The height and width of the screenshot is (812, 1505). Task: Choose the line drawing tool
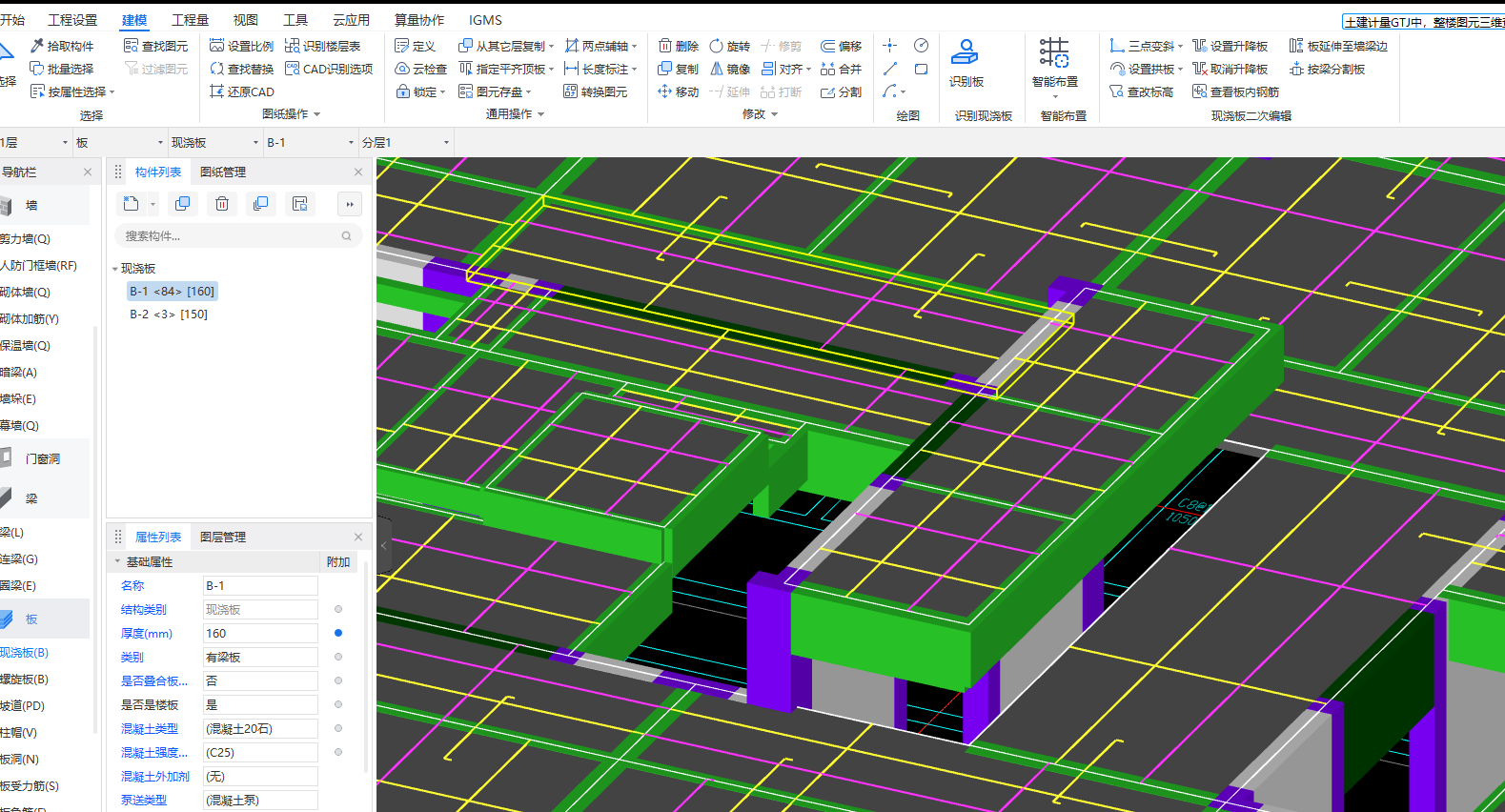tap(890, 69)
